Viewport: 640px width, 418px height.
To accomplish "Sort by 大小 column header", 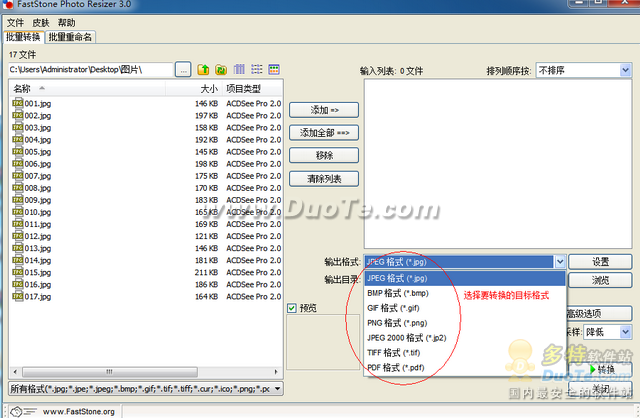I will (x=195, y=88).
